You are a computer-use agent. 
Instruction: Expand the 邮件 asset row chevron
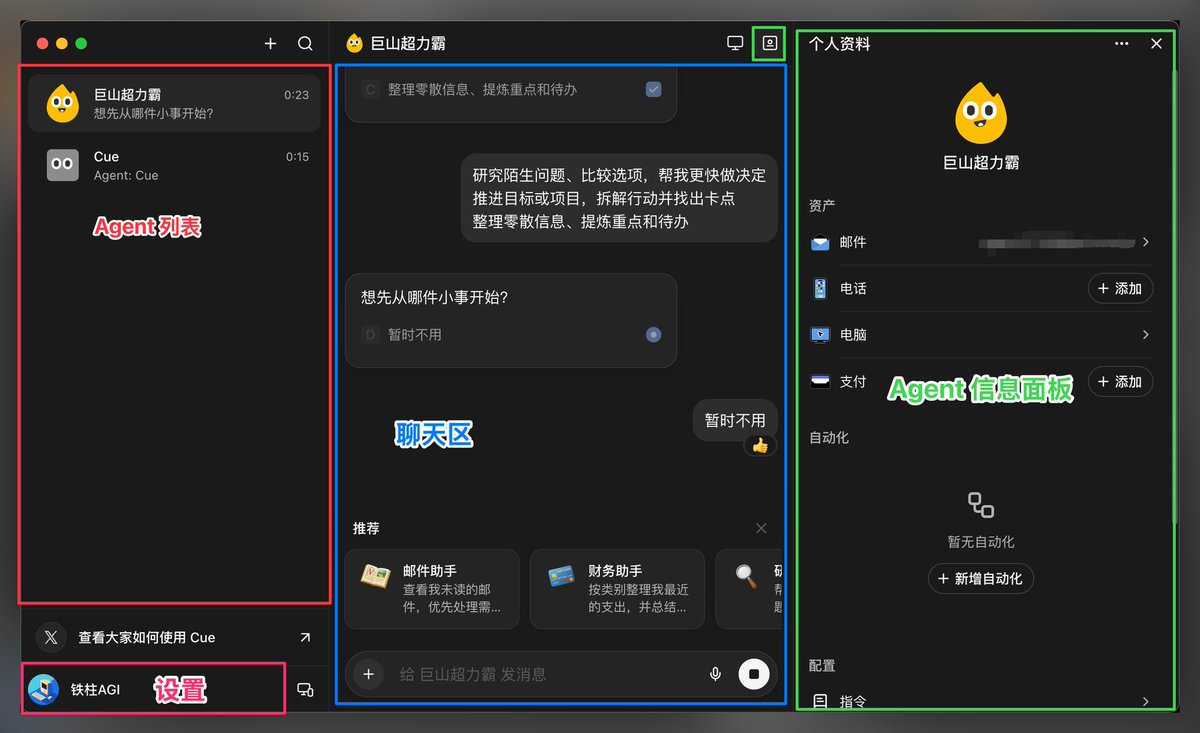(x=1145, y=242)
